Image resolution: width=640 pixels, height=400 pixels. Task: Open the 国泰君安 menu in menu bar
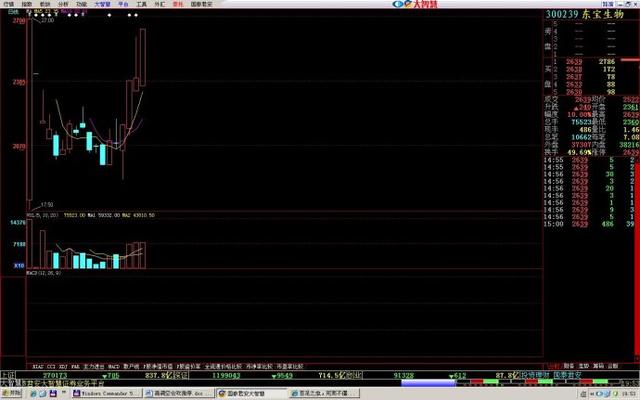tap(201, 4)
